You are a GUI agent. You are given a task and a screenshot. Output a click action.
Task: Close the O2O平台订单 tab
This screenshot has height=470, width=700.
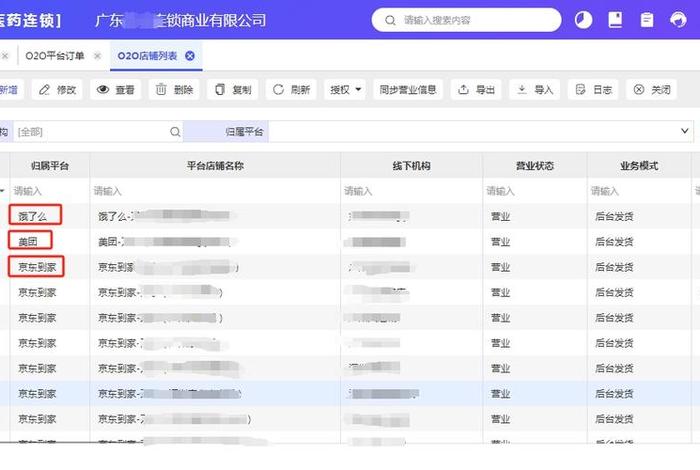(97, 56)
